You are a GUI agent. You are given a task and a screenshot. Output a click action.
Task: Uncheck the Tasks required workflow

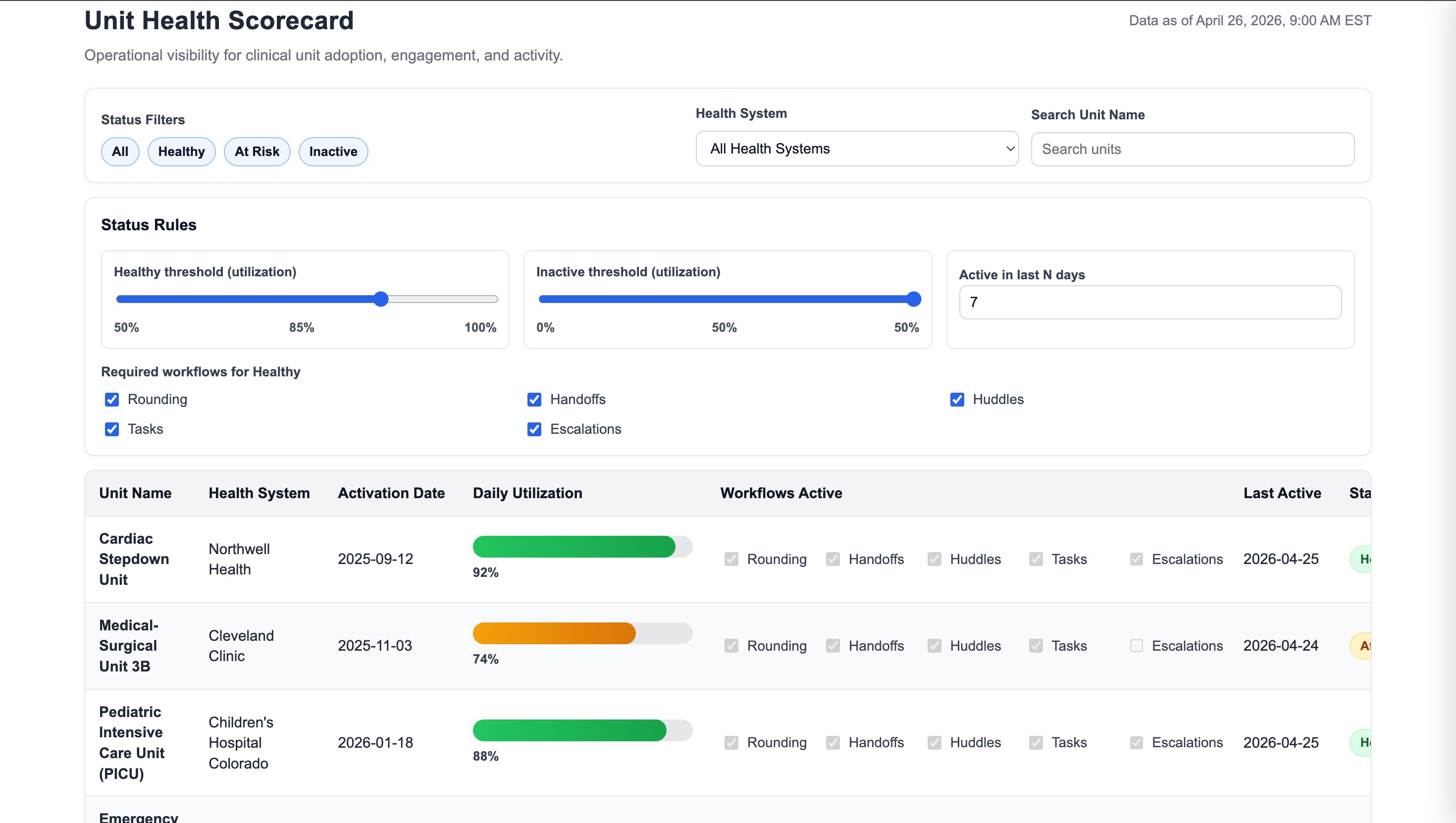tap(112, 430)
